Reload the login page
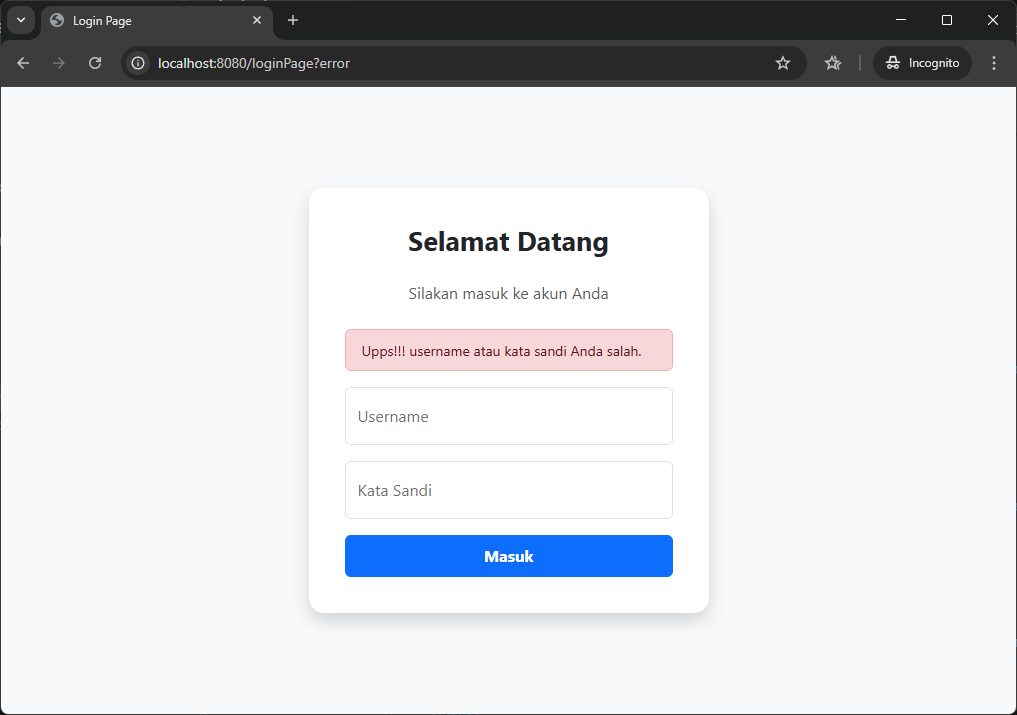Screen dimensions: 1017x715 pyautogui.click(x=95, y=63)
